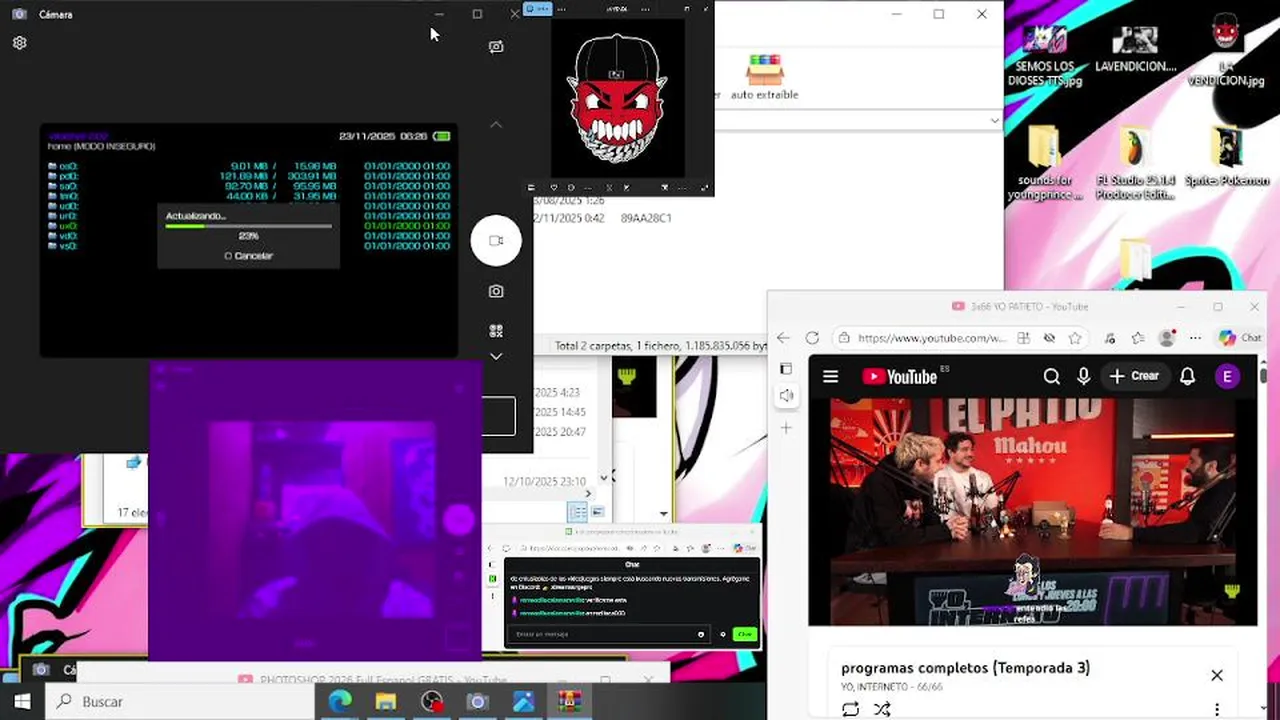This screenshot has width=1280, height=720.
Task: Select barcode scan mode in Camera app
Action: [496, 331]
